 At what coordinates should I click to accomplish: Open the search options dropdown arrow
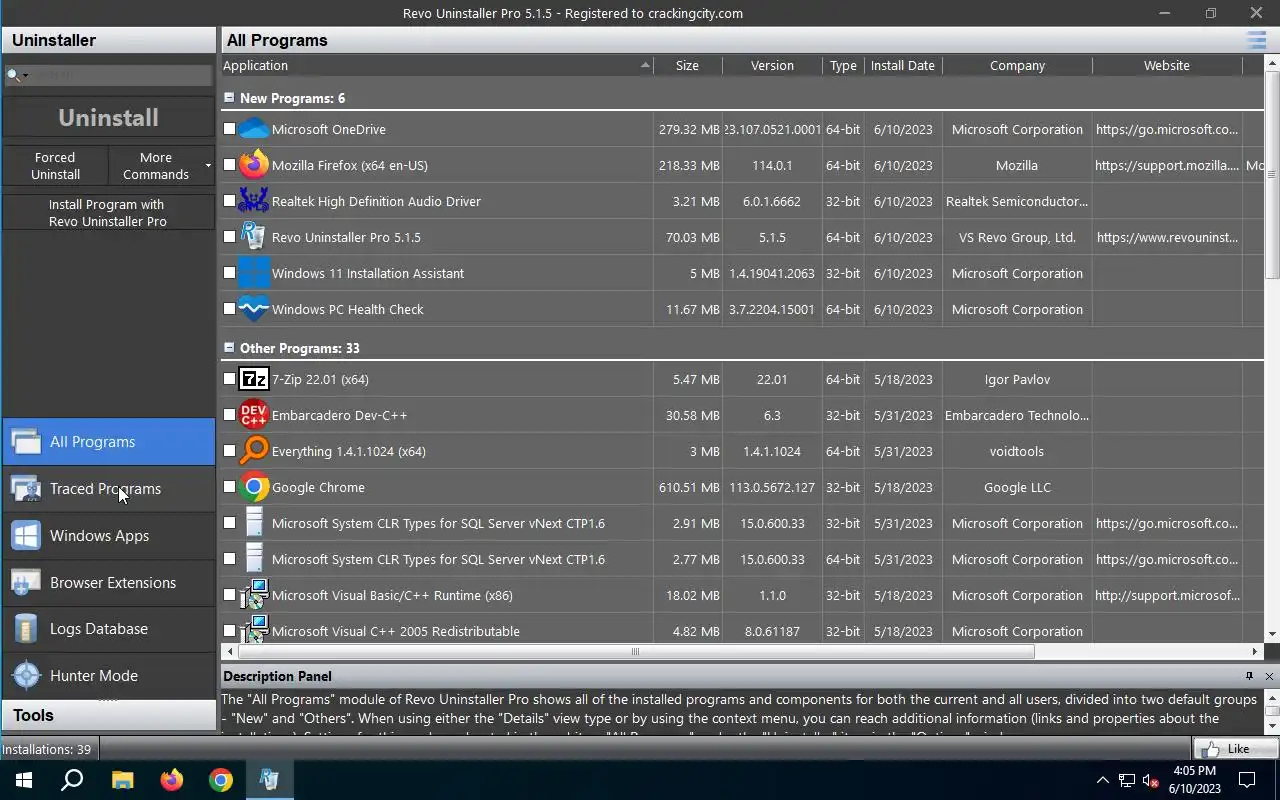point(25,76)
